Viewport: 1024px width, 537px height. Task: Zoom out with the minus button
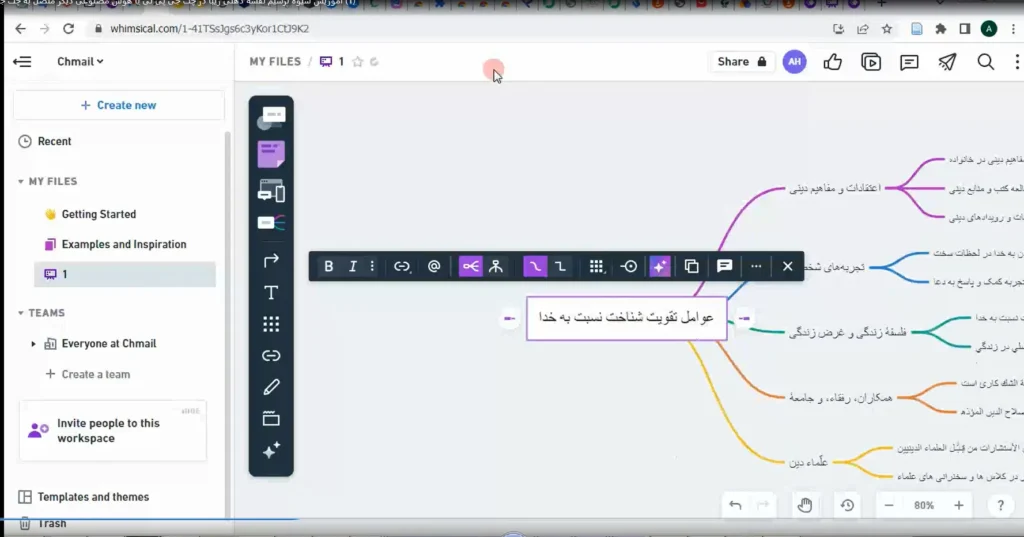point(889,505)
